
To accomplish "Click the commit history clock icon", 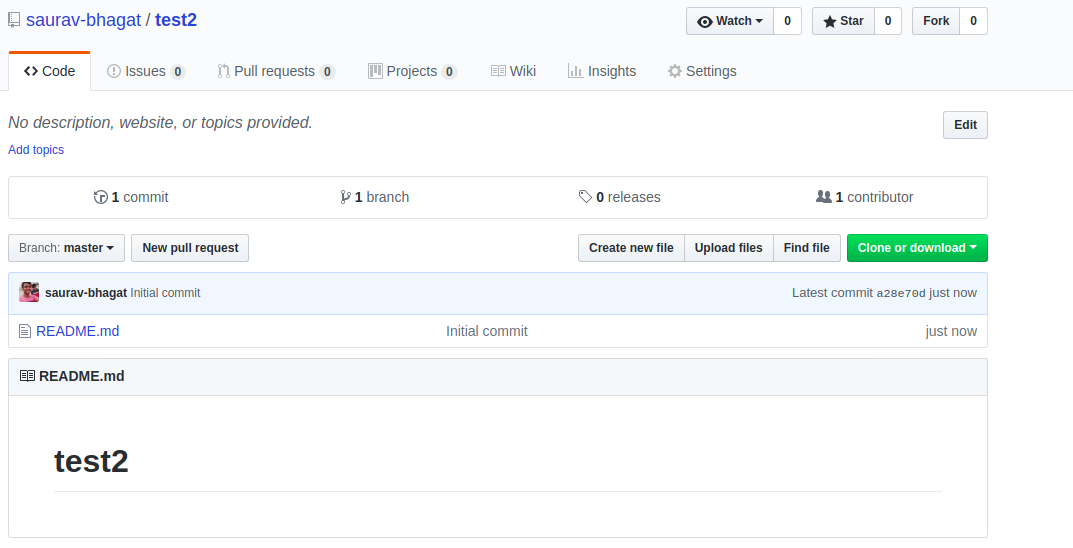I will click(101, 197).
